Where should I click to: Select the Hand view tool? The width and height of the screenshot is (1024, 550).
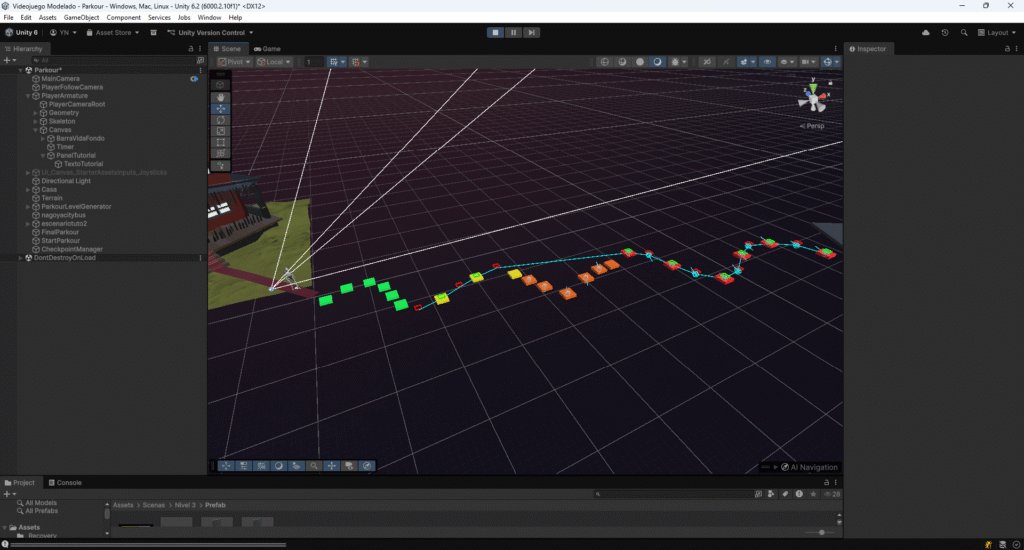pyautogui.click(x=221, y=97)
